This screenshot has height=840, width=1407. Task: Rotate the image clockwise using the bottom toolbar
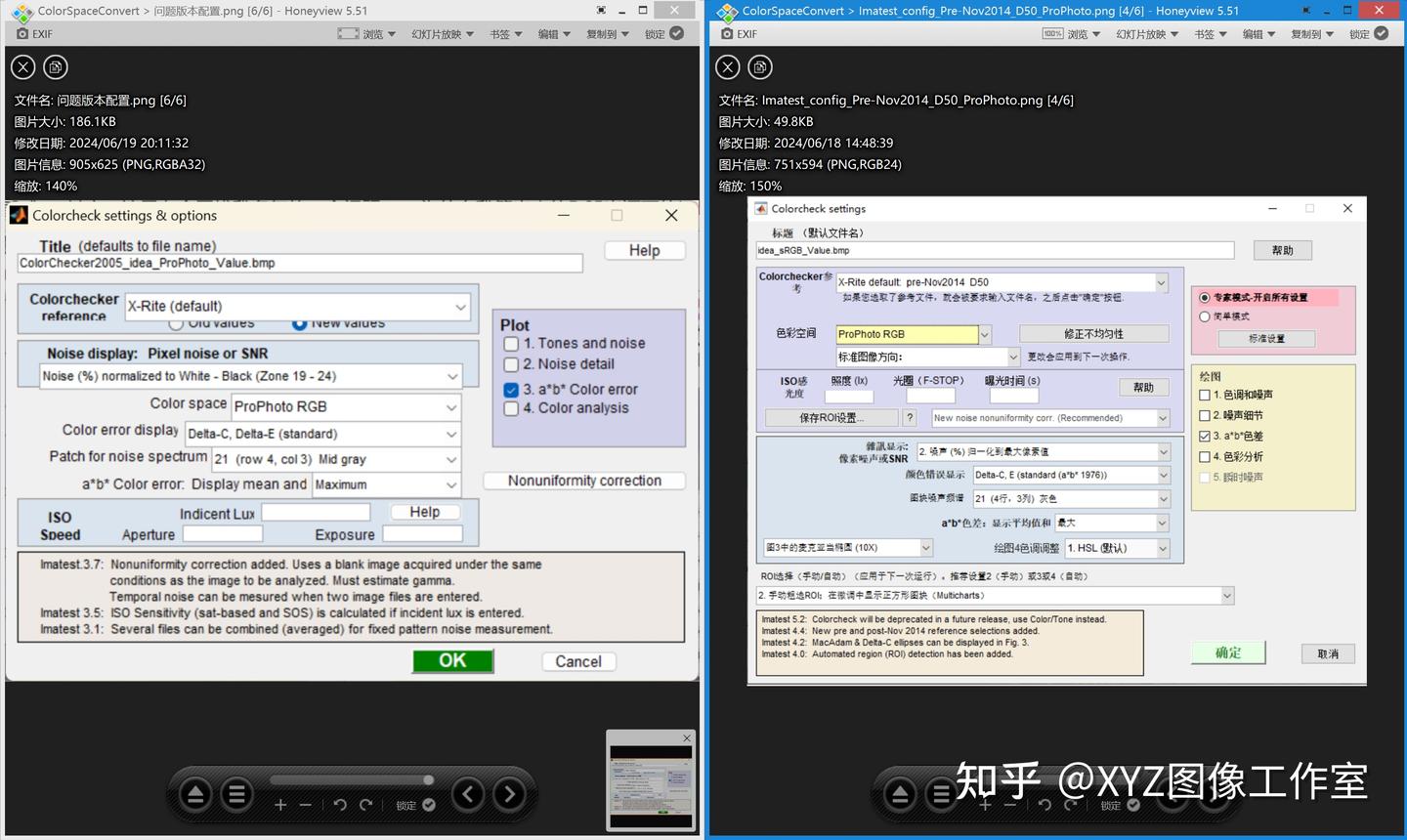pos(366,804)
